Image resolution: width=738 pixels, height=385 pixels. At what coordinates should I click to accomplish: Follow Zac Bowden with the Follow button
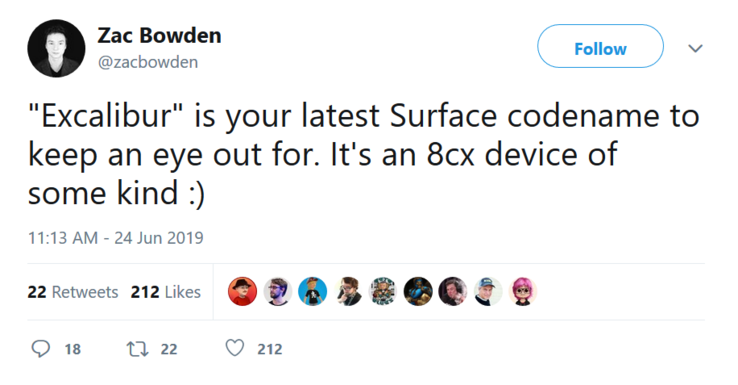click(601, 46)
